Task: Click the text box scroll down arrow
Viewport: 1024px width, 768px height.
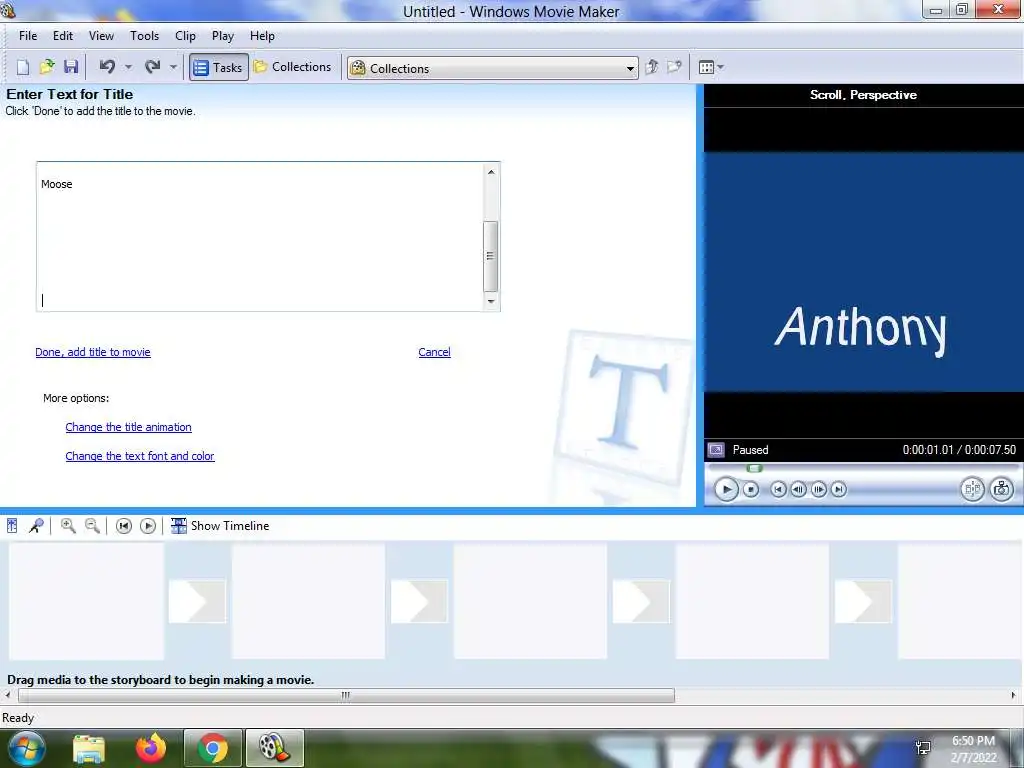Action: pyautogui.click(x=491, y=301)
